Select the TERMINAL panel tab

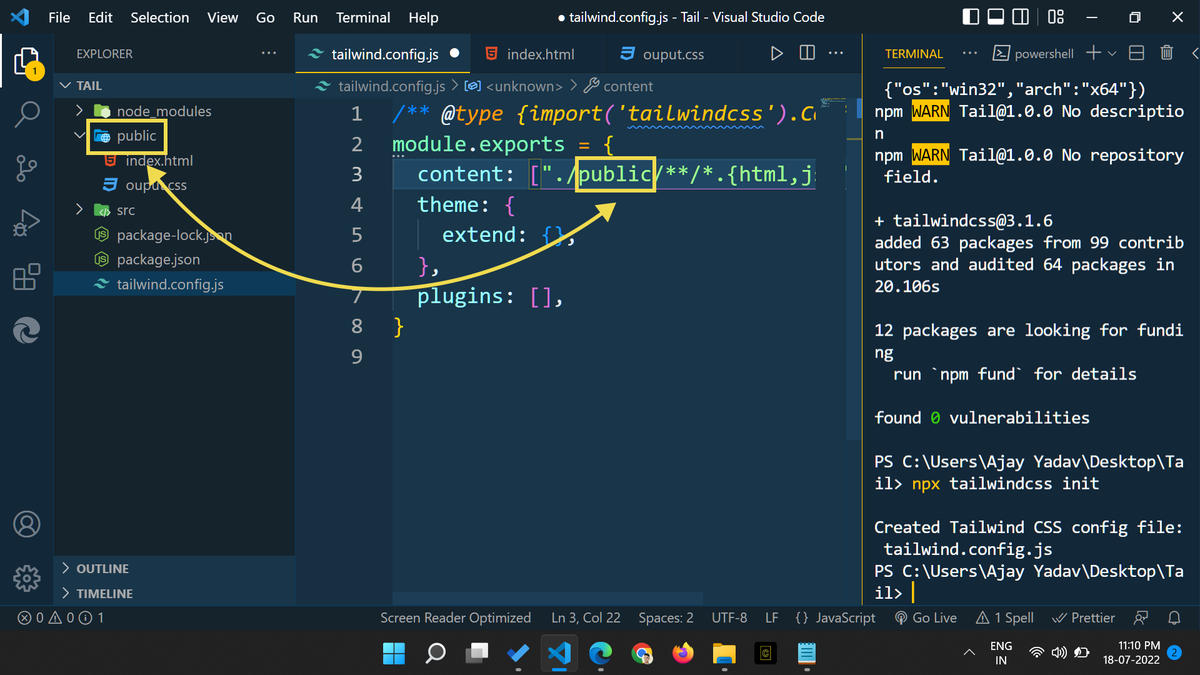point(913,54)
